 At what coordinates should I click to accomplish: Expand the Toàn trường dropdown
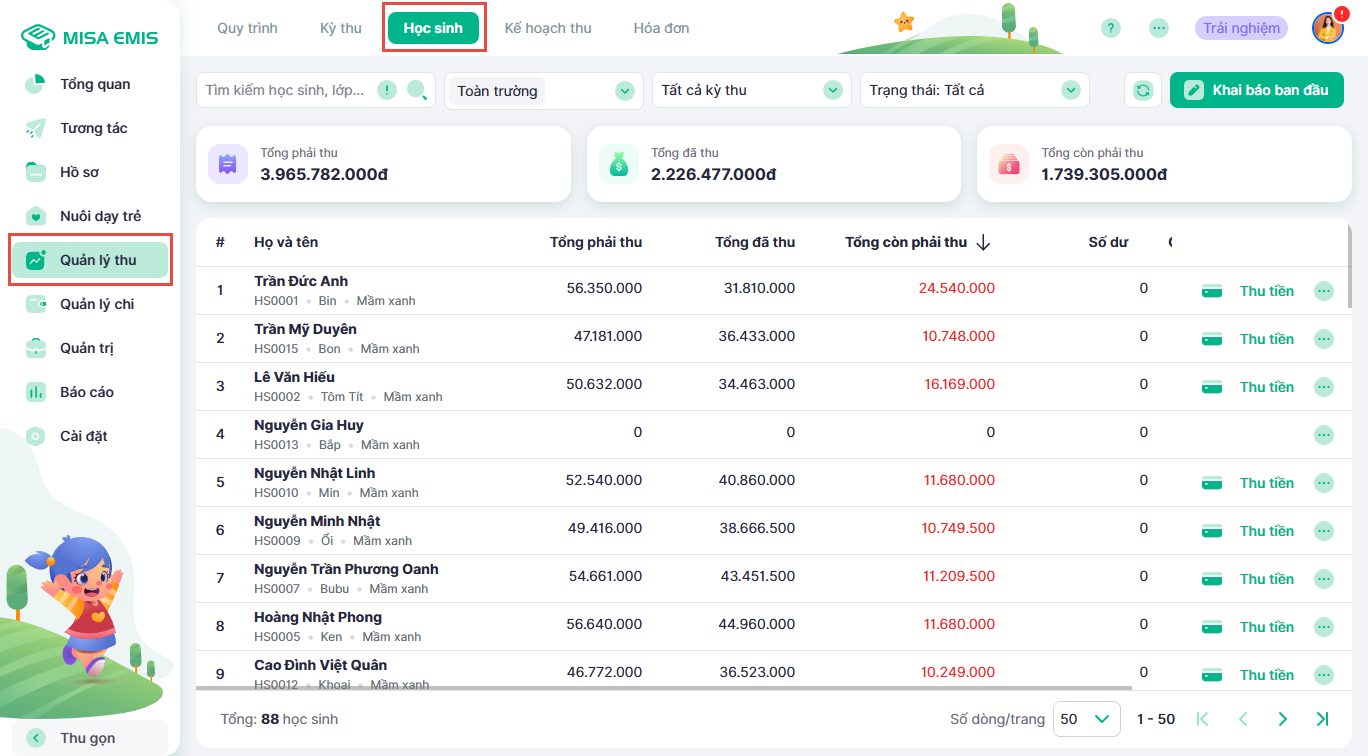pos(624,91)
